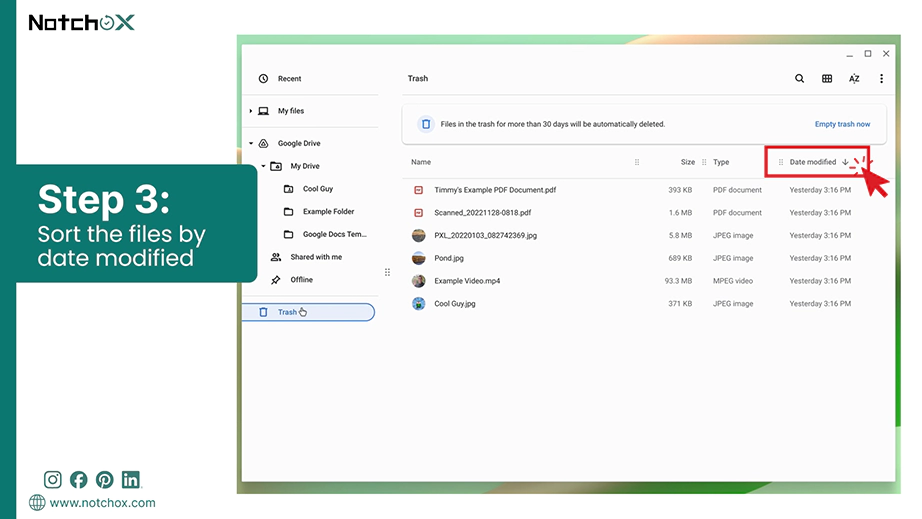Select file Pond.jpg

[449, 258]
